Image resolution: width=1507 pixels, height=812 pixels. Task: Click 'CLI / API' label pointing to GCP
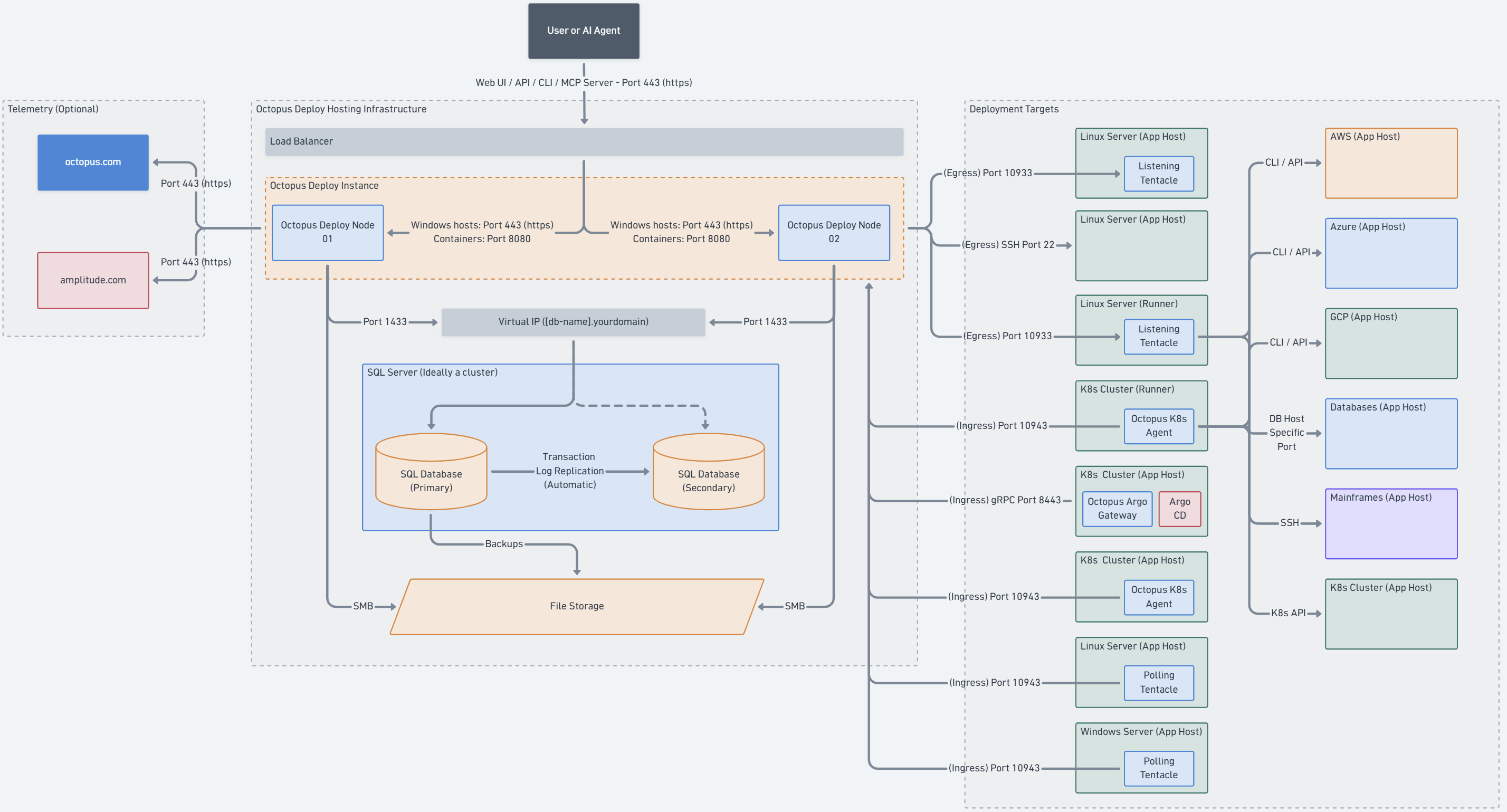1288,343
